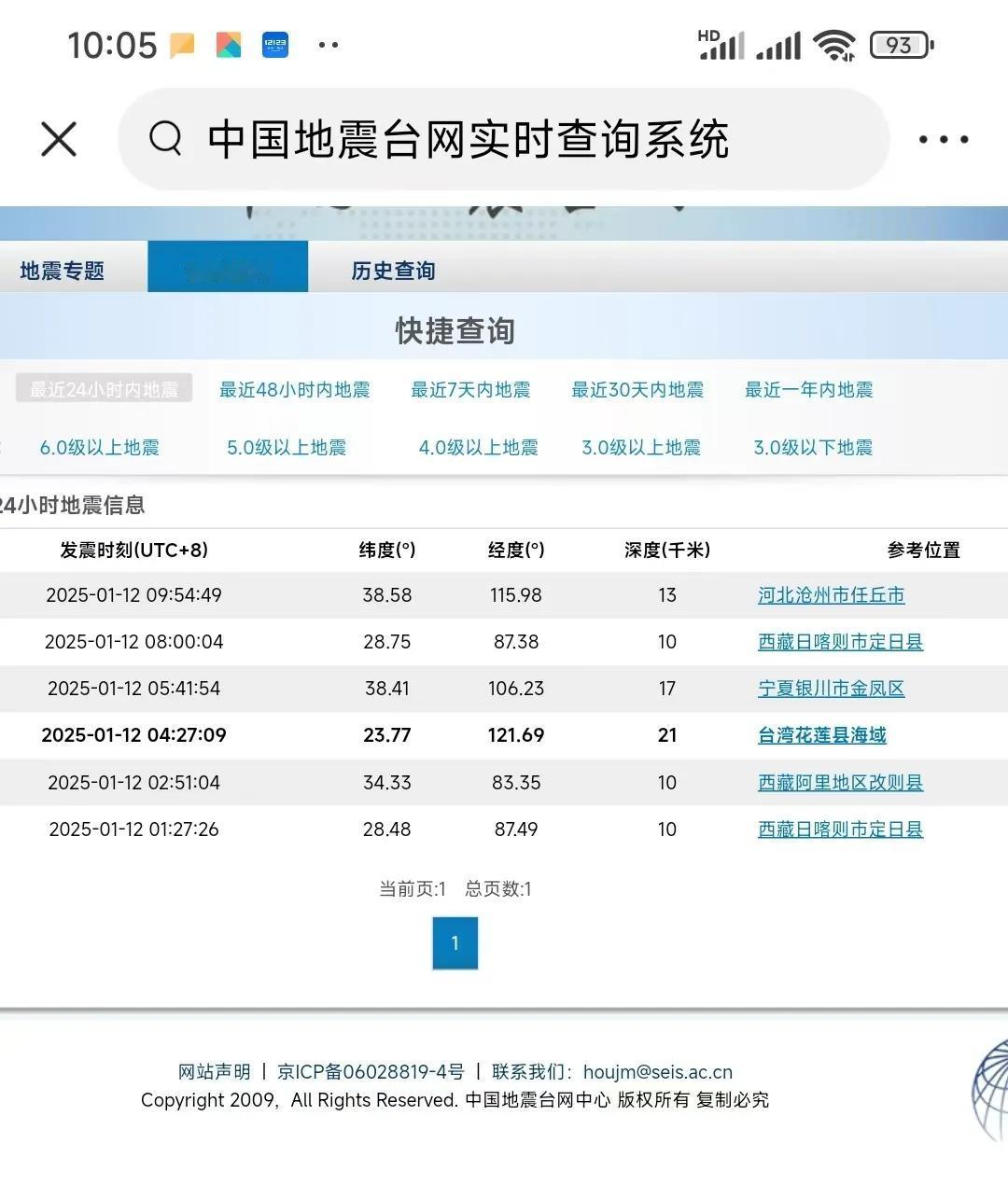Screen dimensions: 1008x1199
Task: Open 台湾花莲县海域 location link
Action: (x=821, y=735)
